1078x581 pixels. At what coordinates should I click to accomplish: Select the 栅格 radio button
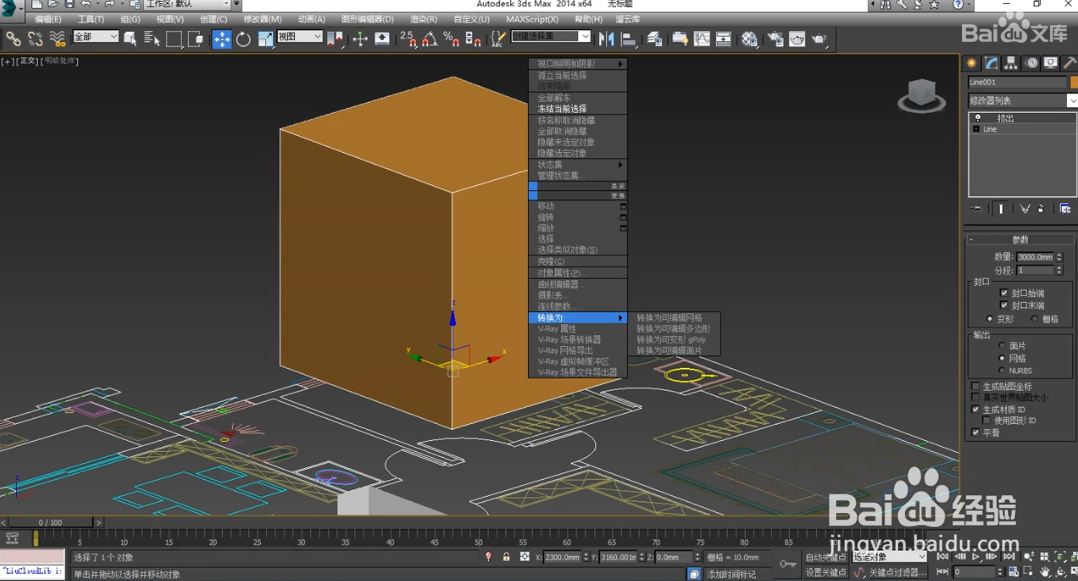tap(1033, 319)
